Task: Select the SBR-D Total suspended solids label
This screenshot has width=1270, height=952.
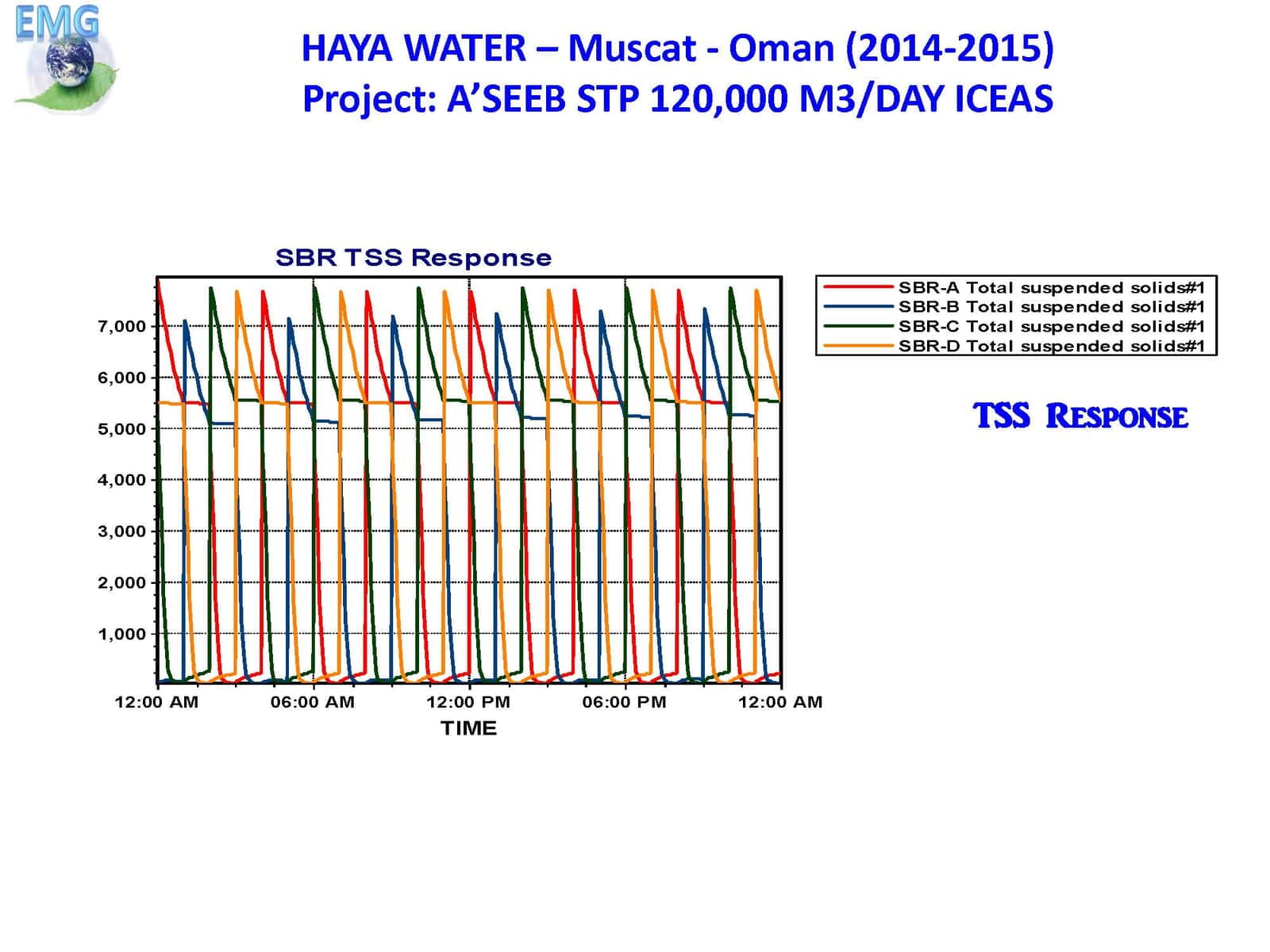Action: pyautogui.click(x=1051, y=346)
